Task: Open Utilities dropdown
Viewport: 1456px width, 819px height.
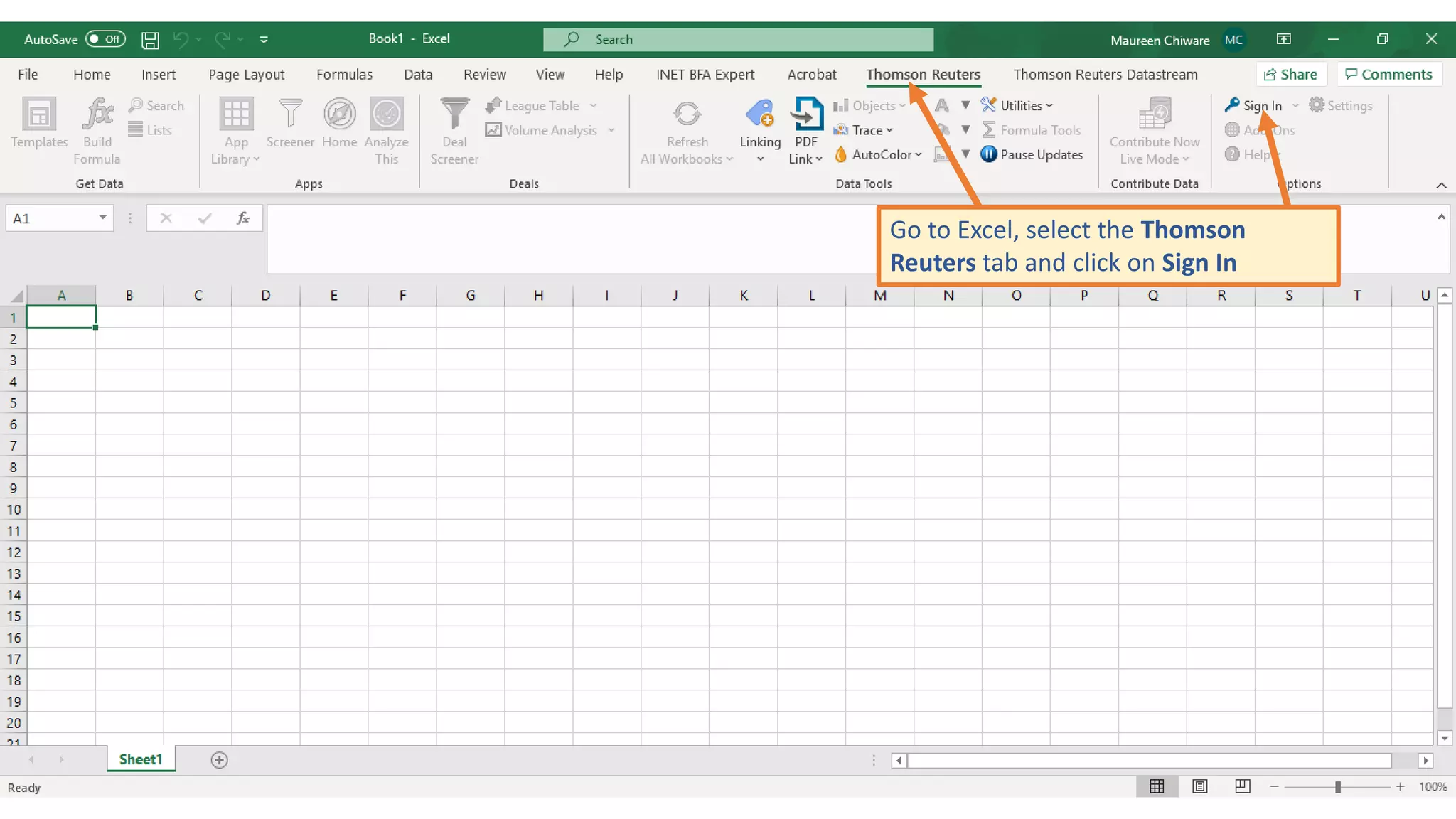Action: click(x=1017, y=105)
